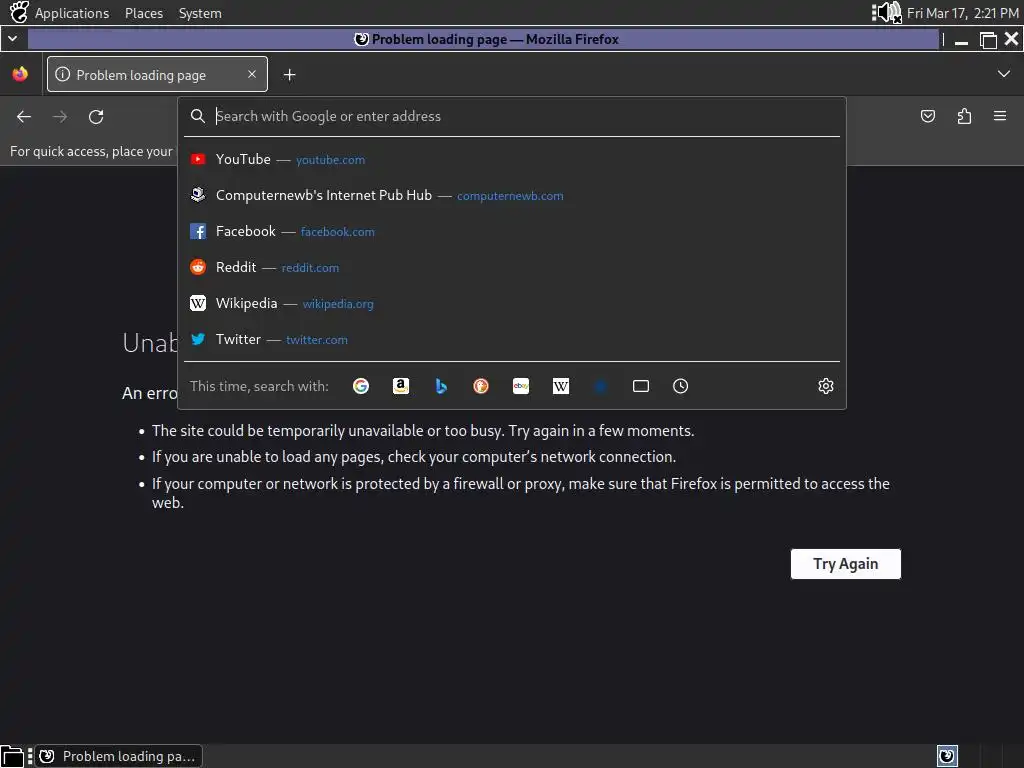
Task: Select the Problem loading page tab
Action: pyautogui.click(x=157, y=74)
